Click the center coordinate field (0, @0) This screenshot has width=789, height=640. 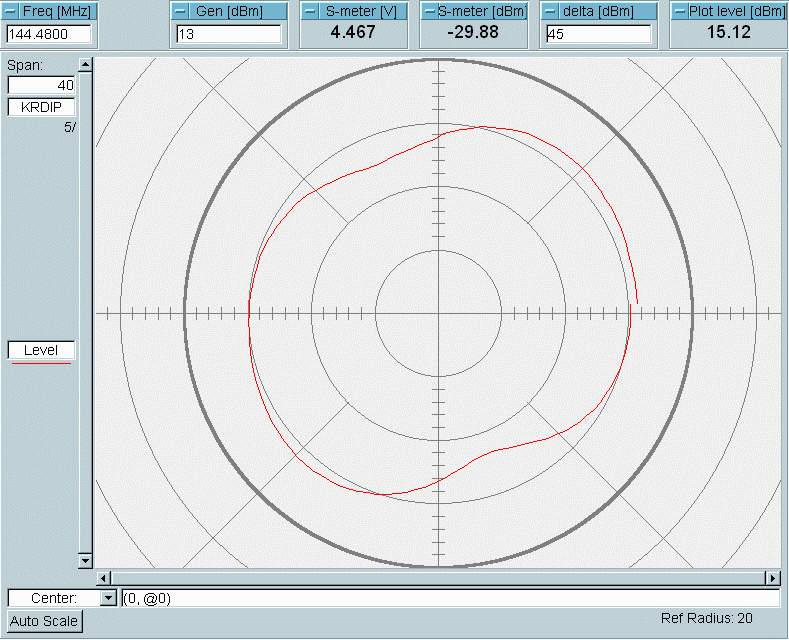(450, 598)
